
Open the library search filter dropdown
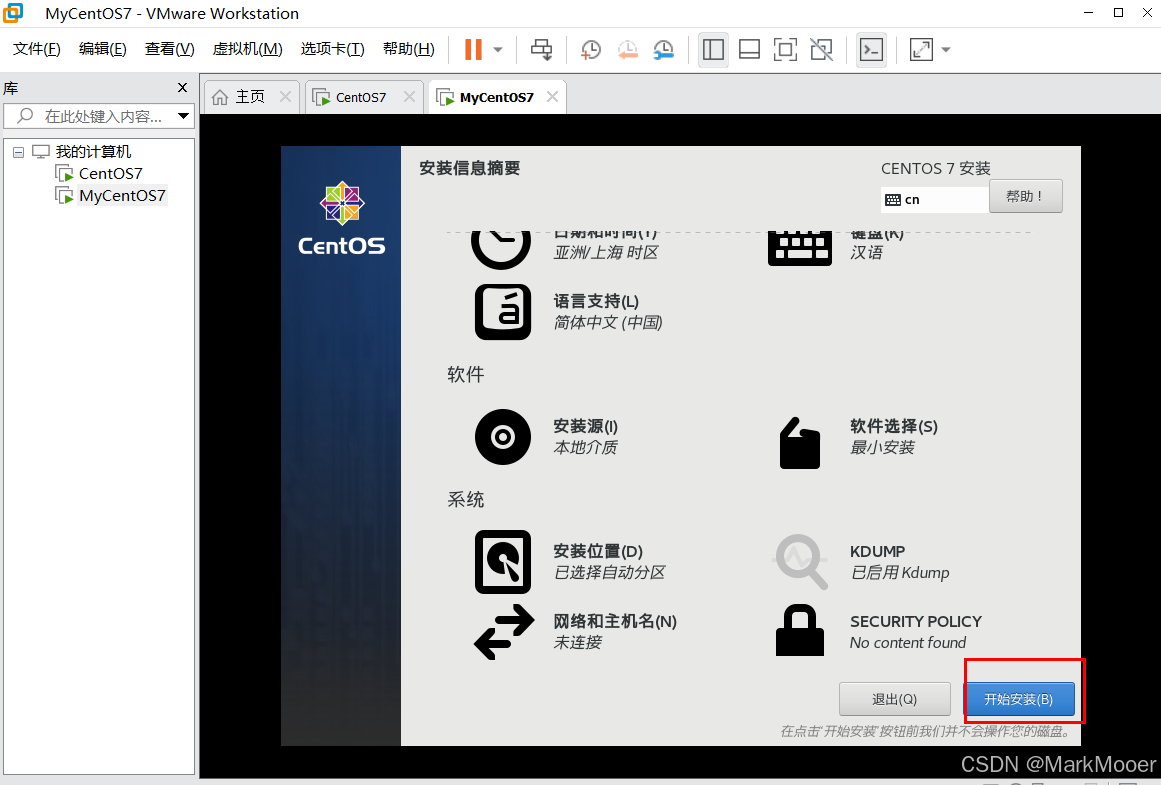pos(183,116)
